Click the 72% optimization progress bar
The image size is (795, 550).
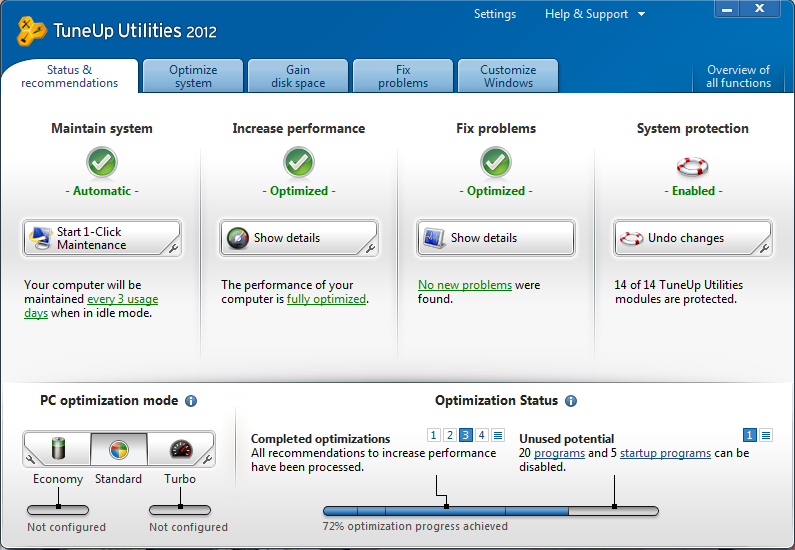pos(491,510)
